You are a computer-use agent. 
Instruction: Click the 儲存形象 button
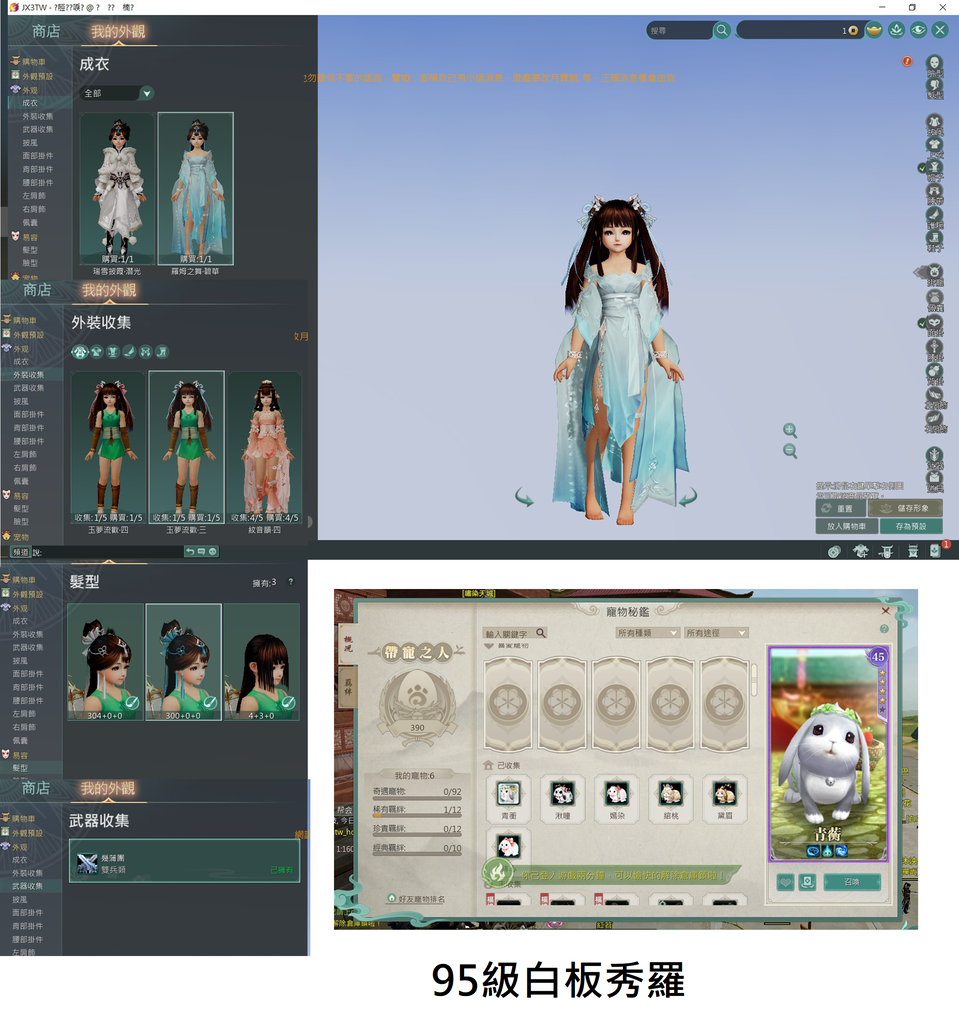[x=906, y=508]
